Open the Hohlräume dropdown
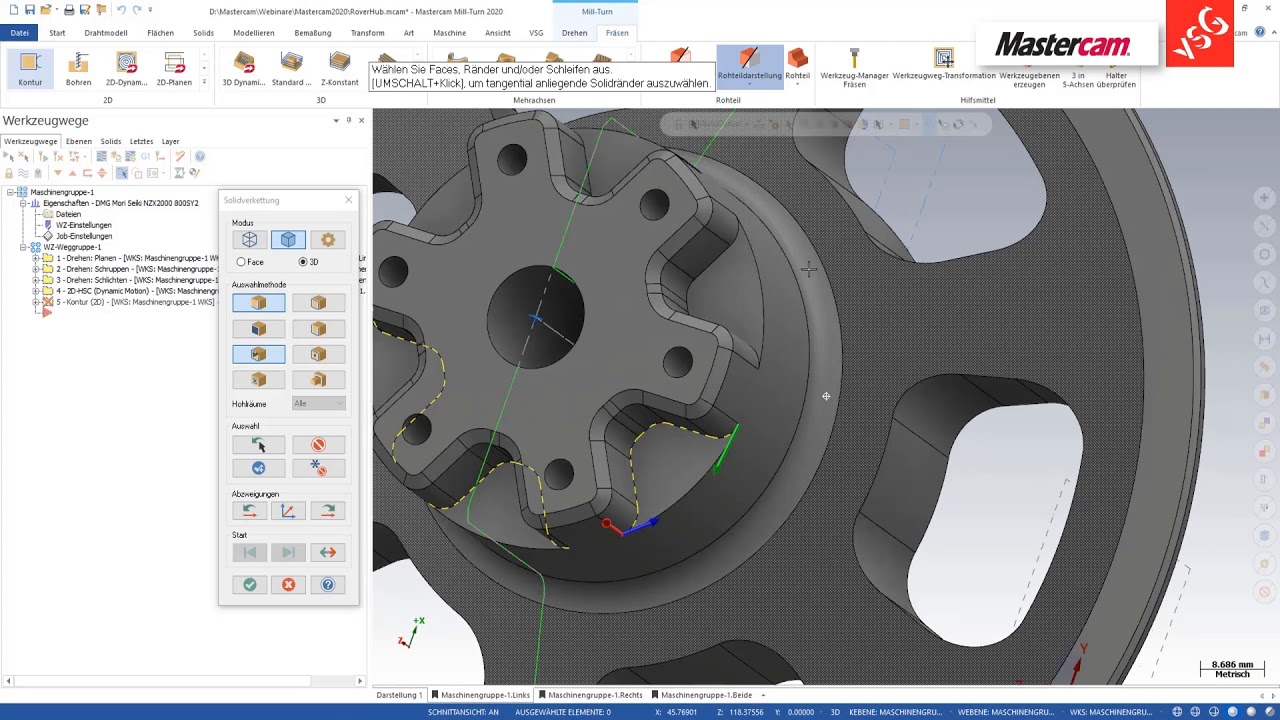The image size is (1280, 720). point(318,403)
